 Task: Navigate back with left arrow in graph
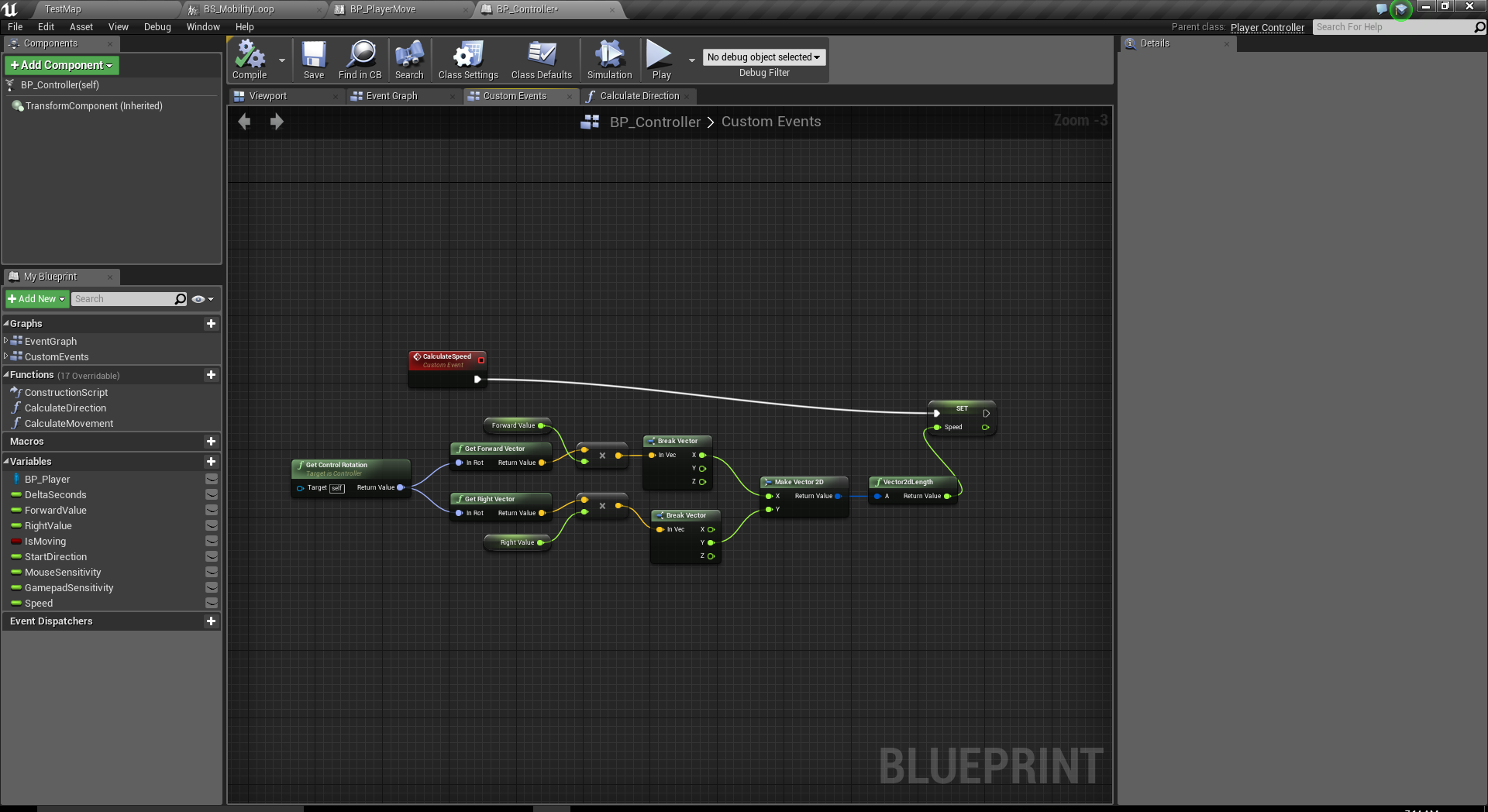244,122
